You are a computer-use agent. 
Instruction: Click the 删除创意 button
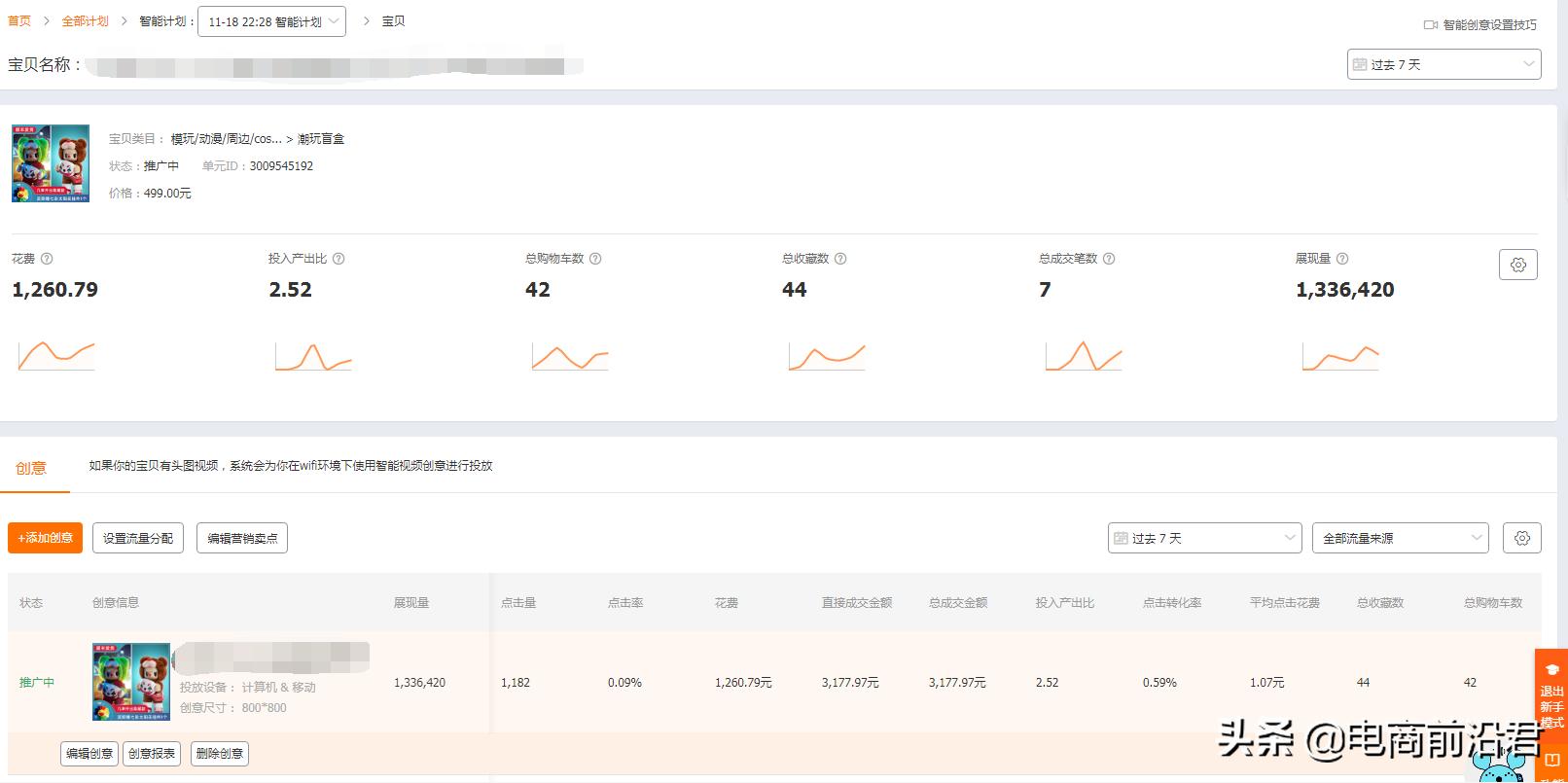[220, 754]
